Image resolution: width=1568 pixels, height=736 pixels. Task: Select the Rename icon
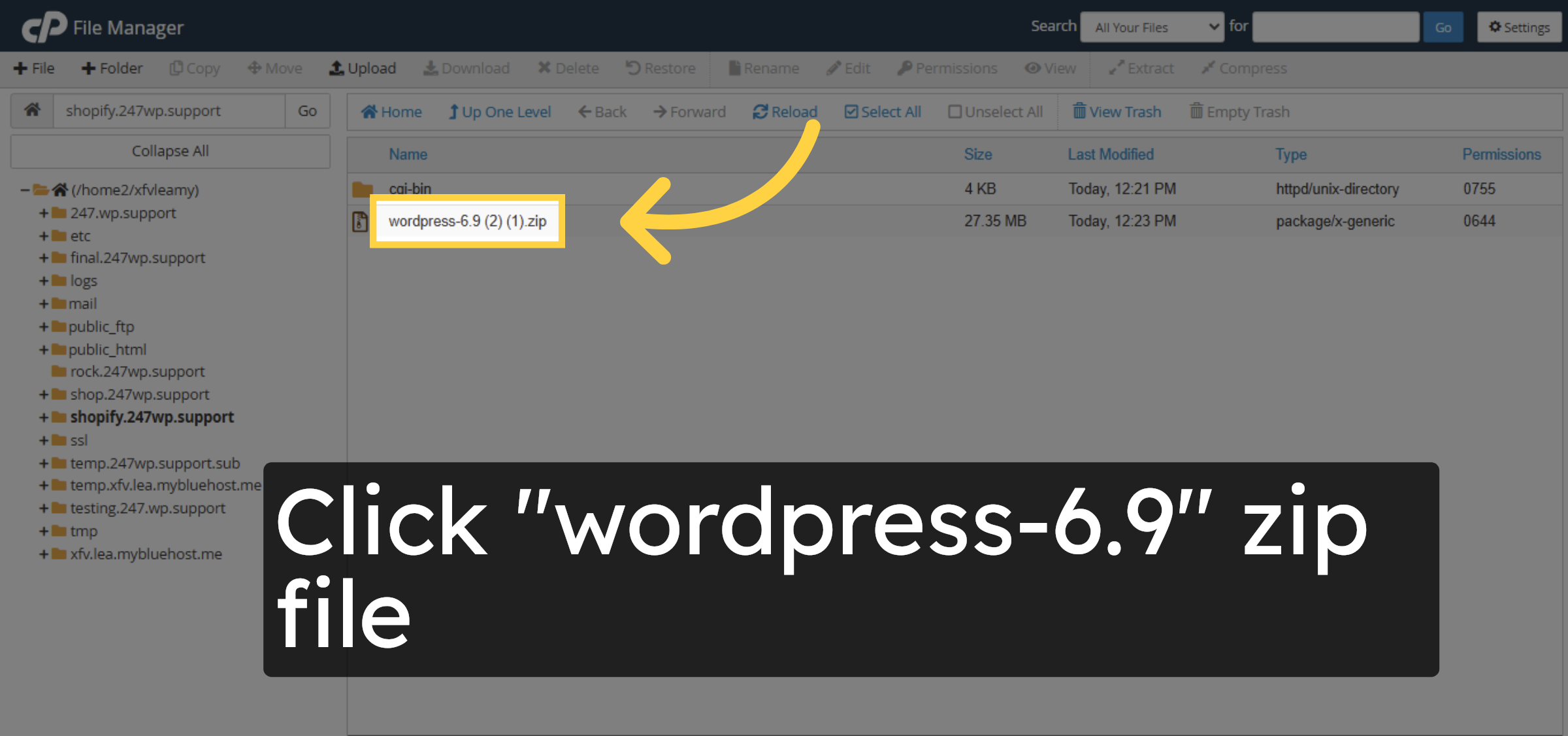coord(764,68)
